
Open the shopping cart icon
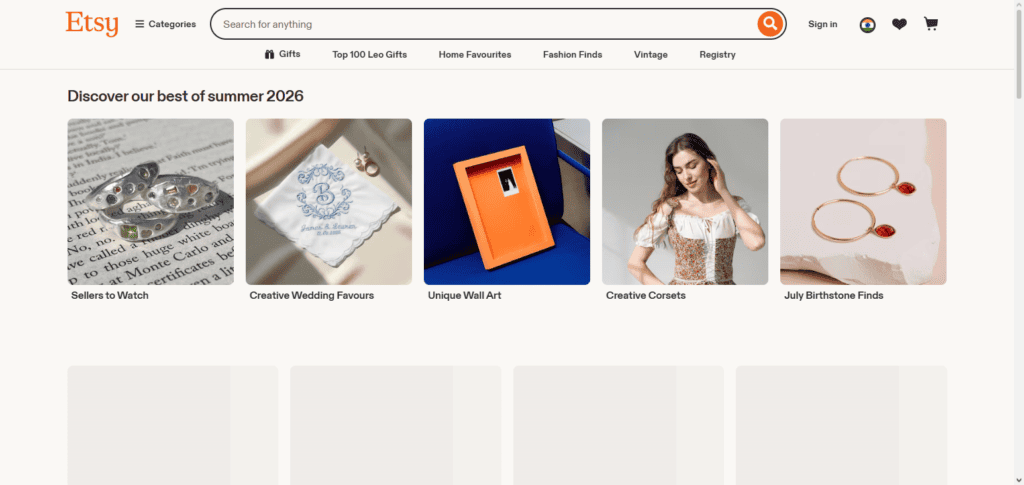(x=931, y=24)
